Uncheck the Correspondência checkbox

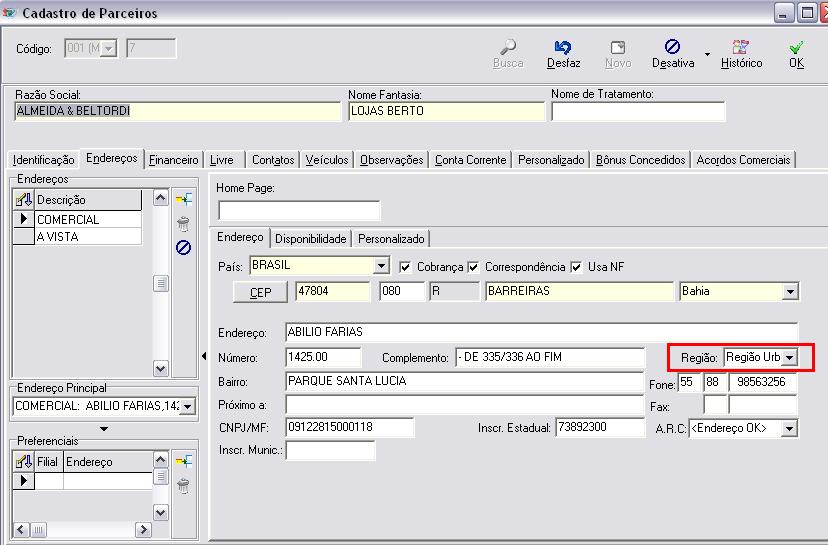474,267
